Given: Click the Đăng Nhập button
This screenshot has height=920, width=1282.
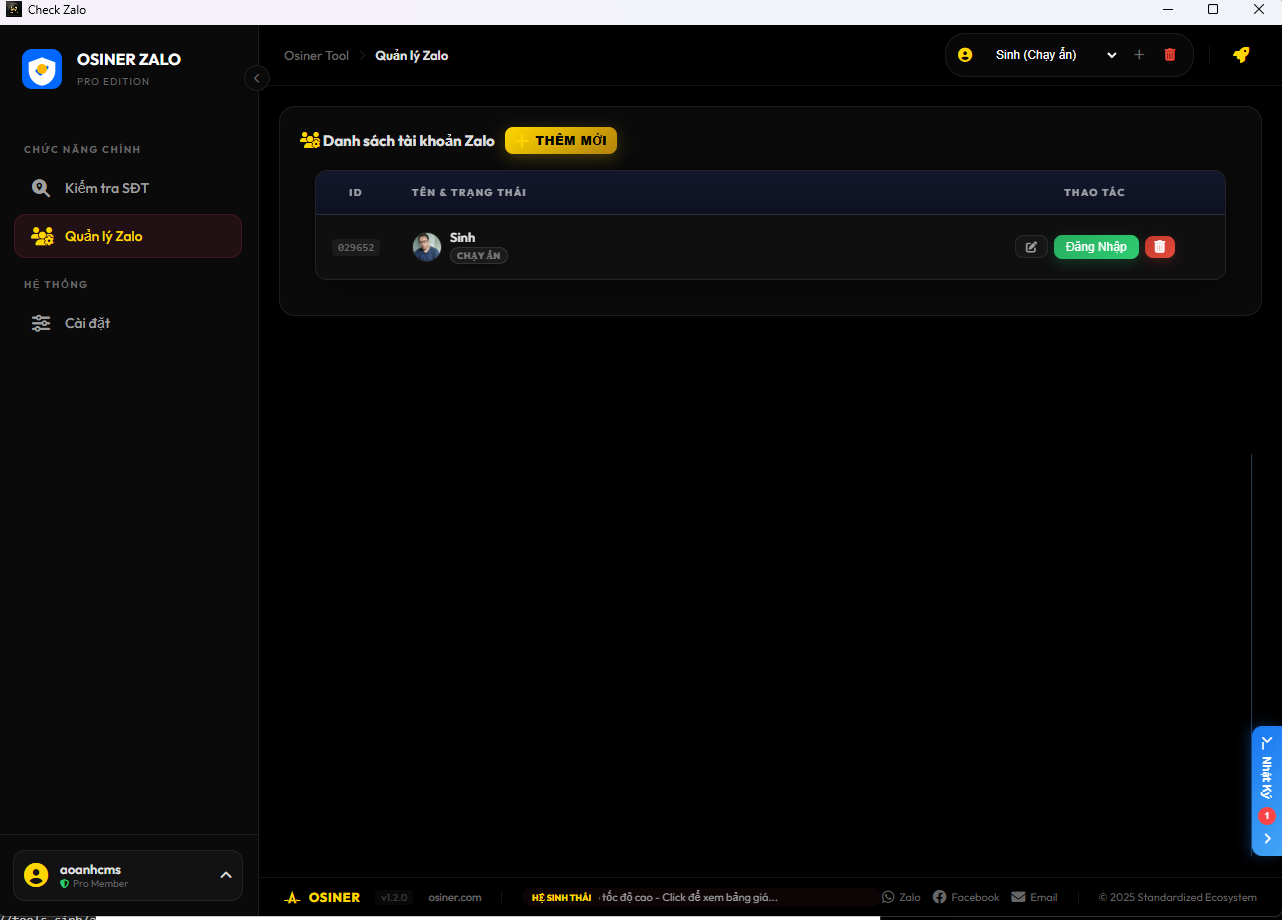Looking at the screenshot, I should pos(1096,247).
